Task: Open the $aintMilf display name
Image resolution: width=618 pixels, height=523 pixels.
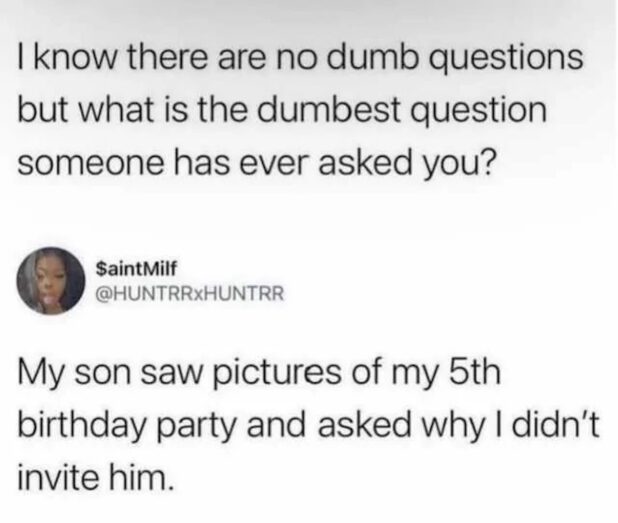Action: 137,269
